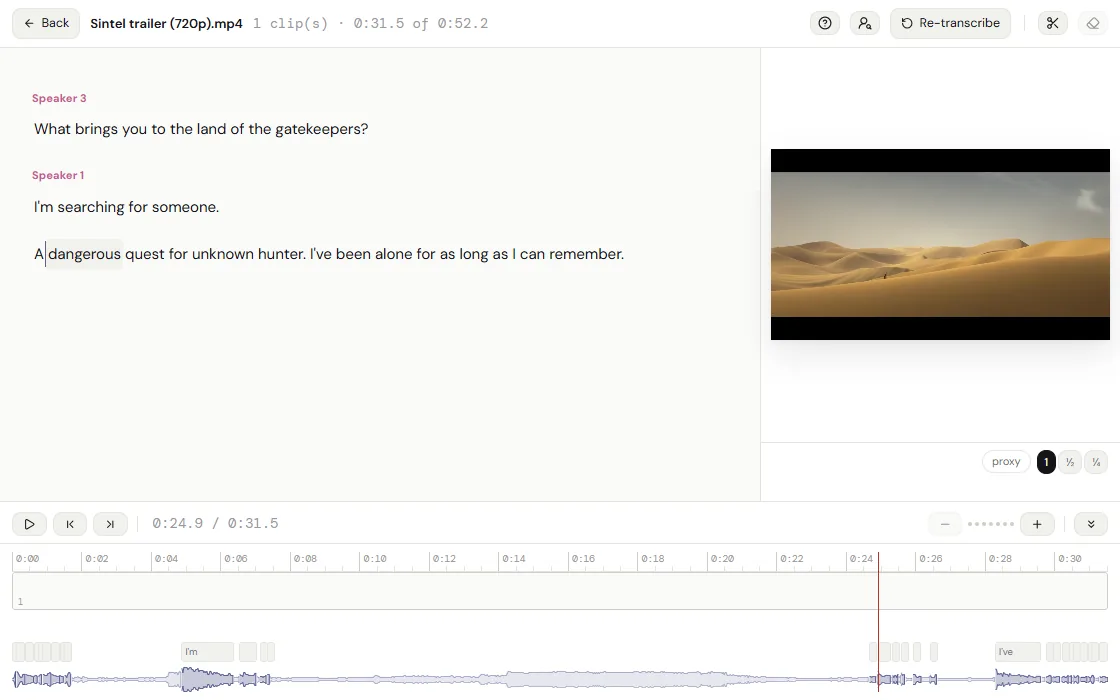Zoom in the timeline with plus
The image size is (1120, 700).
1037,524
